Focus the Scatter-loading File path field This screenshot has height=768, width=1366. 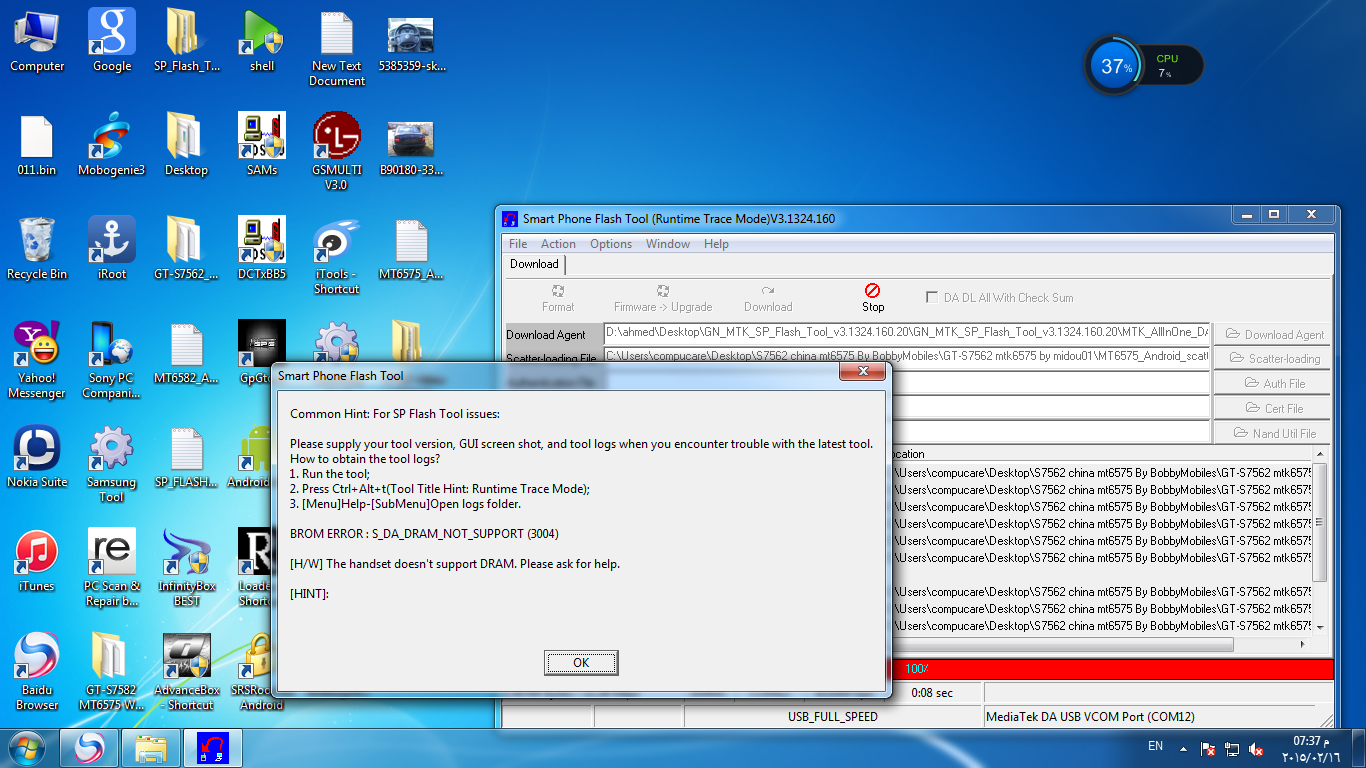pyautogui.click(x=906, y=356)
